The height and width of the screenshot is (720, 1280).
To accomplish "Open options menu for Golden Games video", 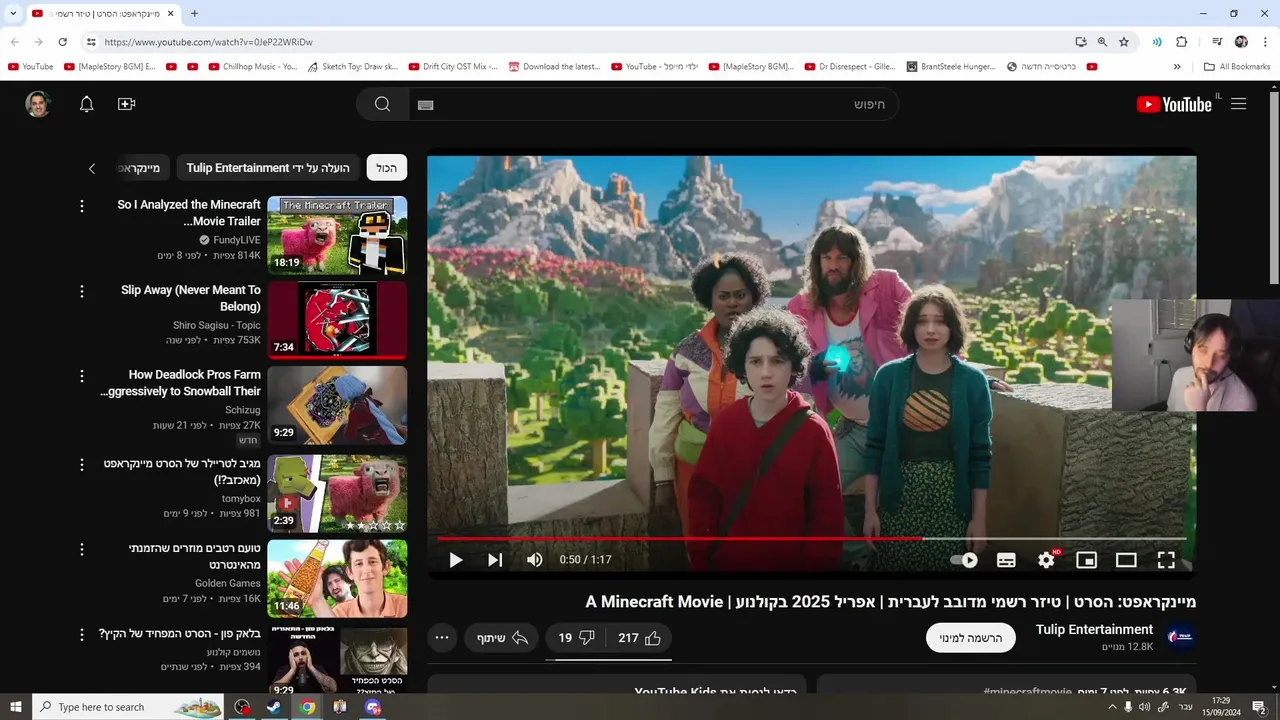I will 82,550.
